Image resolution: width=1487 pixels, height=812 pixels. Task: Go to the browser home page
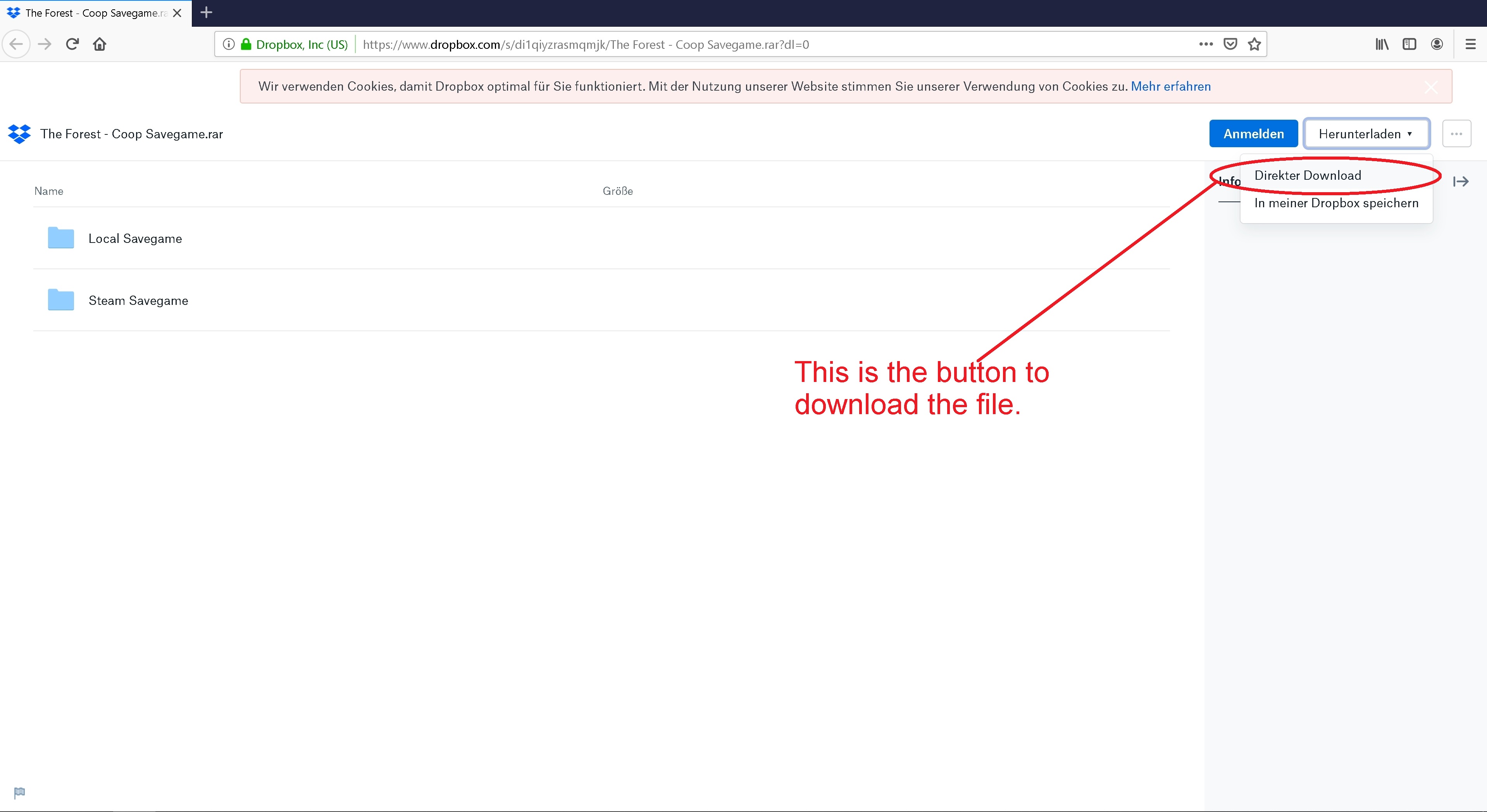[x=99, y=45]
